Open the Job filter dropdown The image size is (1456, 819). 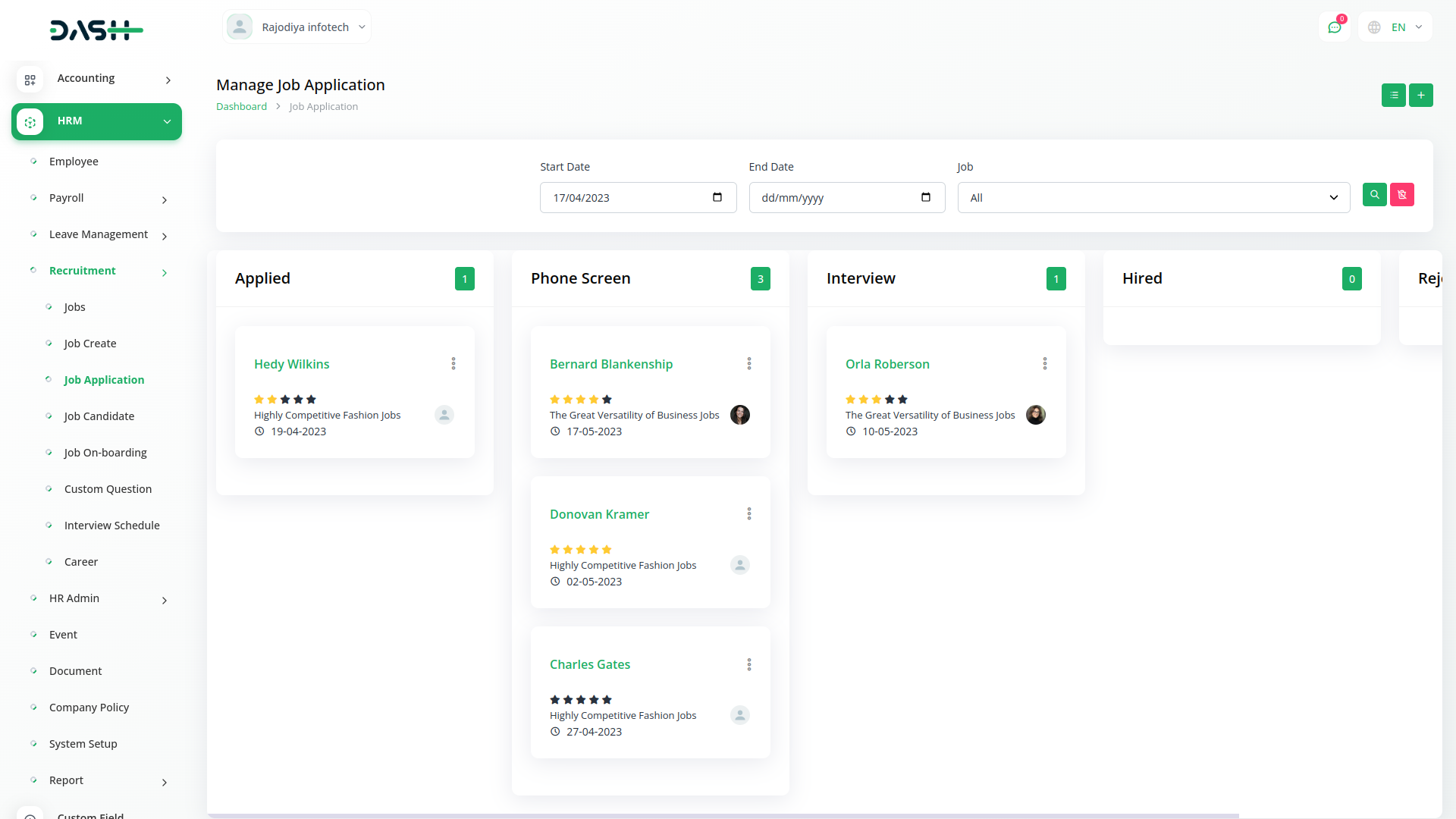(x=1153, y=198)
